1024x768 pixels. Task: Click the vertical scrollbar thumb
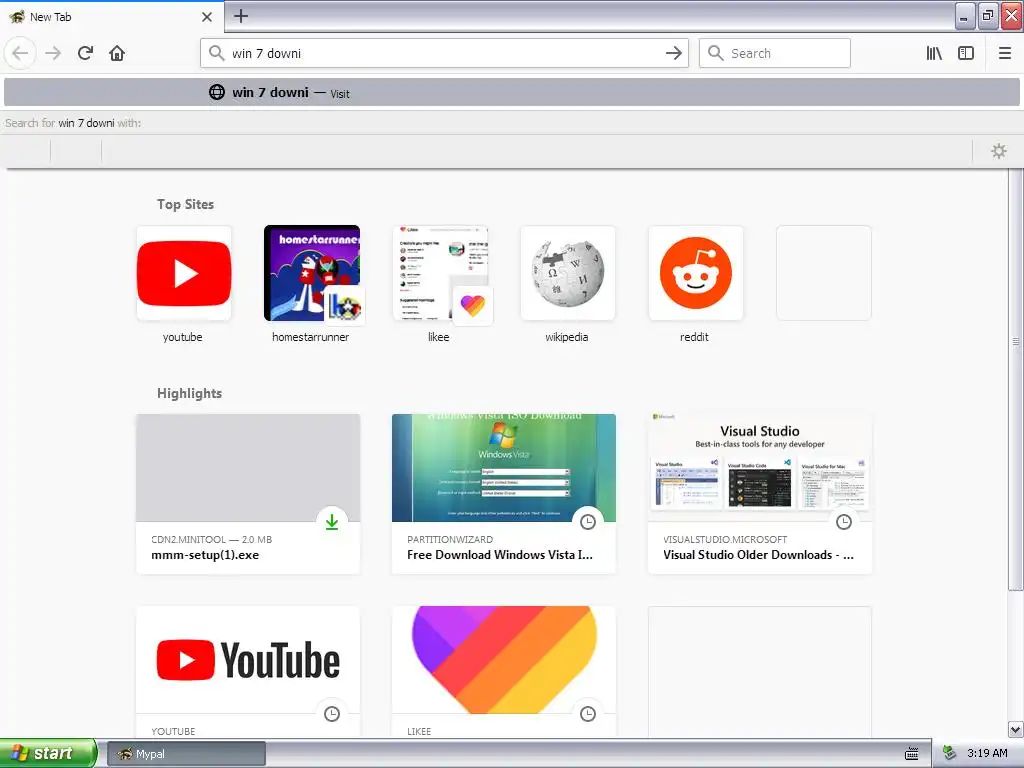(x=1015, y=379)
